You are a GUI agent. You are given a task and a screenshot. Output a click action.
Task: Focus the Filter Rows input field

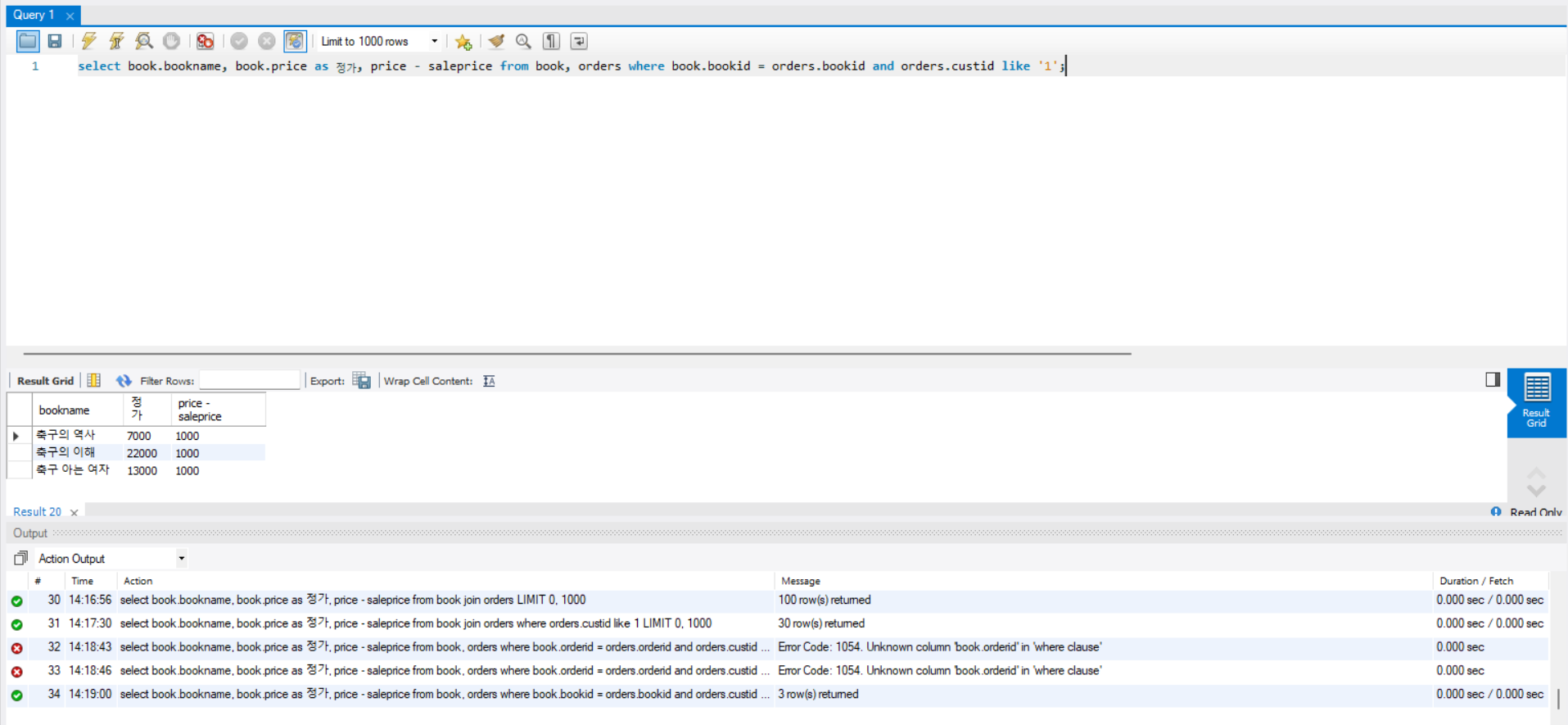point(250,380)
